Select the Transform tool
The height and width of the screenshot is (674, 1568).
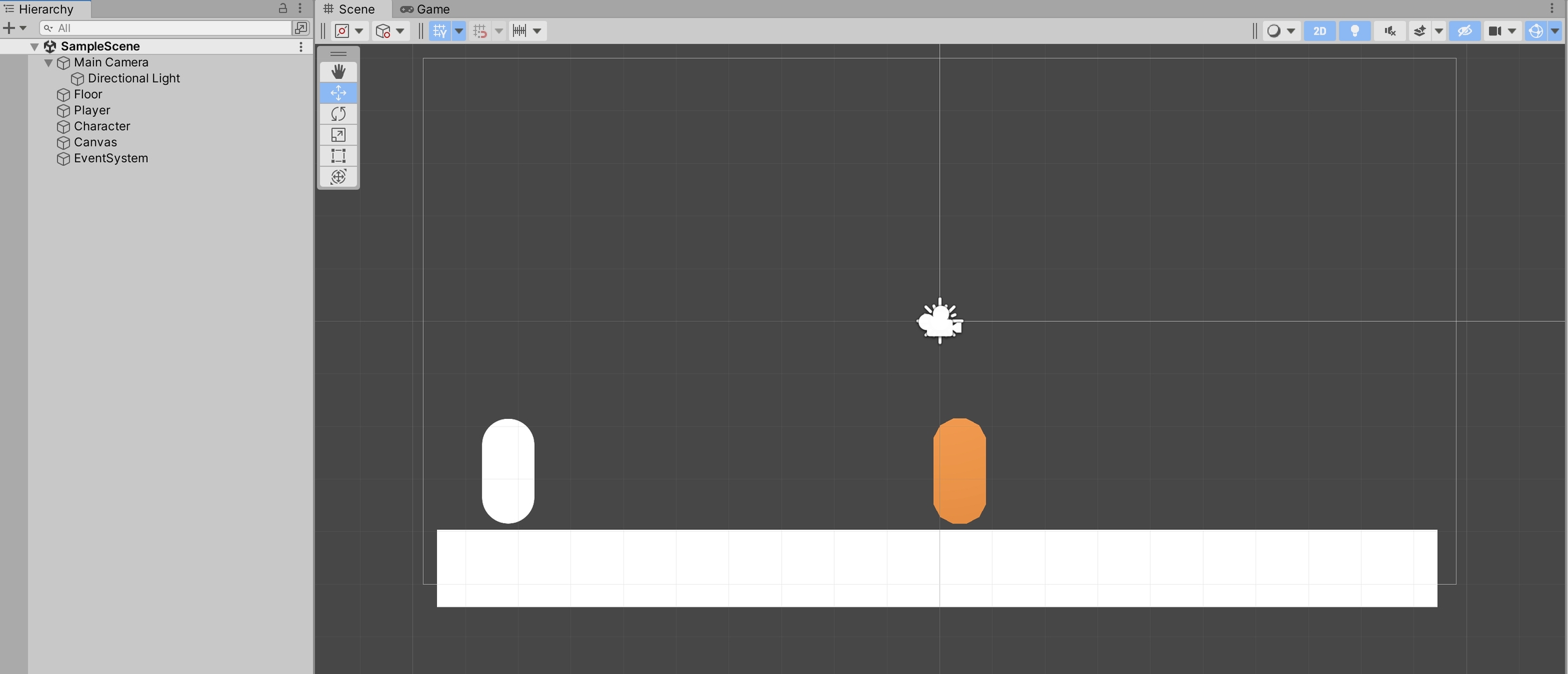tap(338, 177)
